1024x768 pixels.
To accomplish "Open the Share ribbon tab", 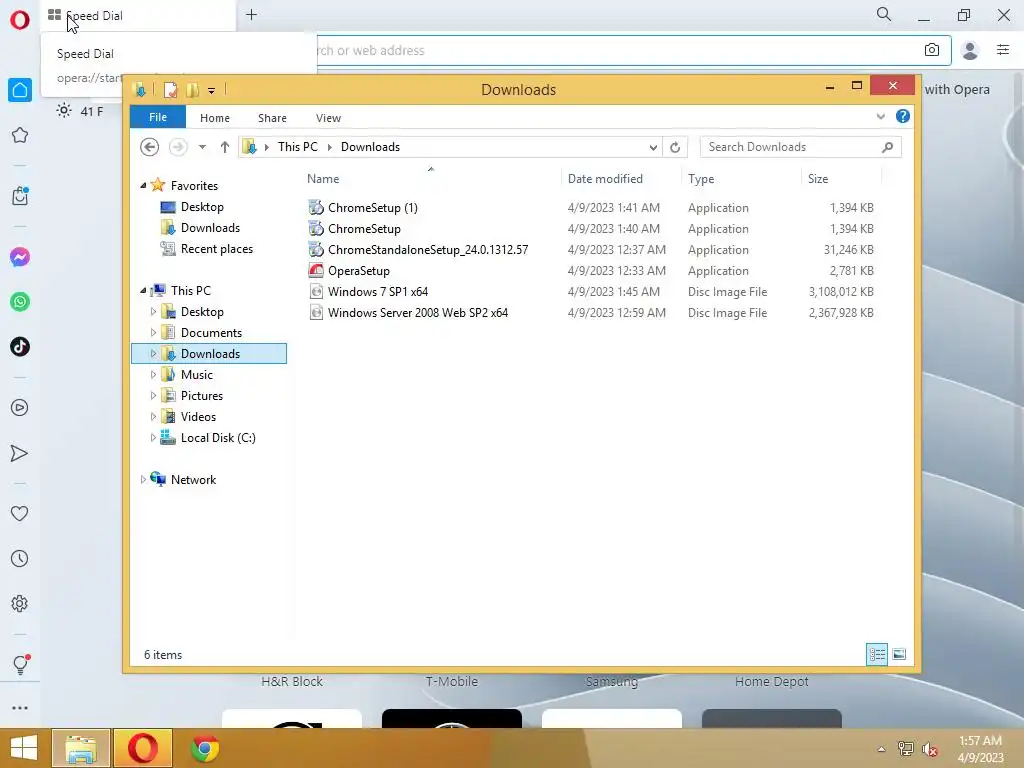I will (272, 118).
